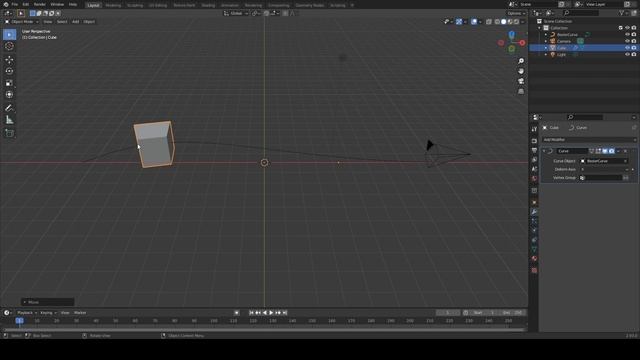Screen dimensions: 640x360
Task: Click the navigation gizmo X axis
Action: click(522, 42)
